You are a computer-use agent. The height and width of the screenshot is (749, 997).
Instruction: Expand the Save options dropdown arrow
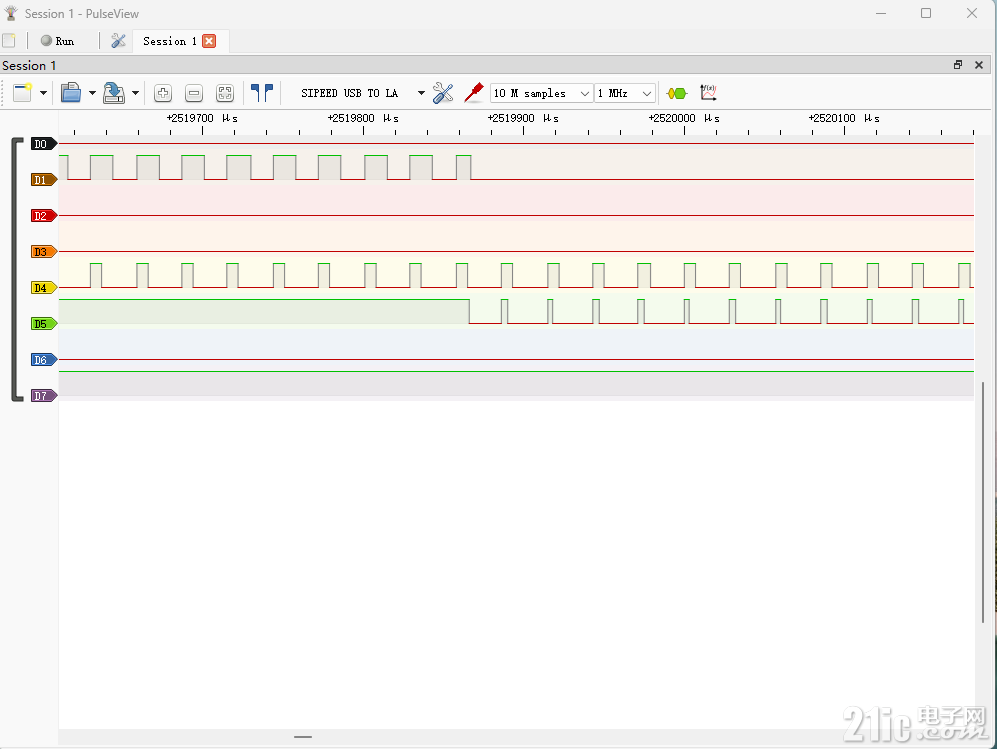click(x=135, y=93)
